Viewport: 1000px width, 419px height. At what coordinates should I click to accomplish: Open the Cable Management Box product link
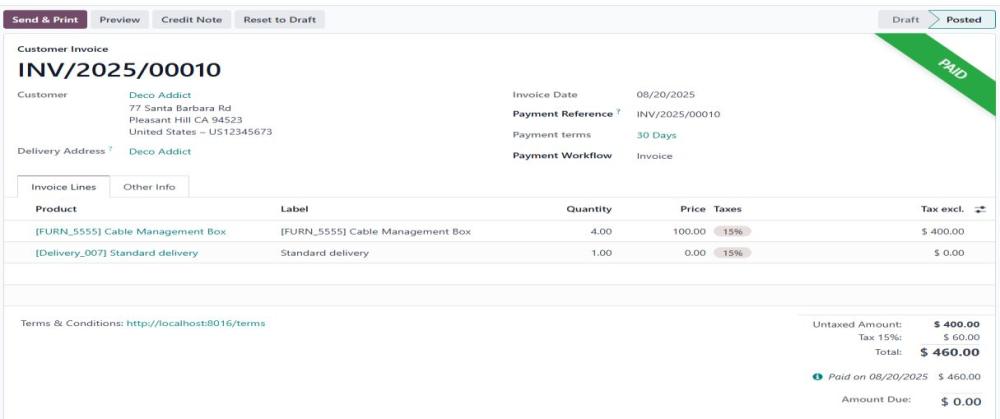131,232
